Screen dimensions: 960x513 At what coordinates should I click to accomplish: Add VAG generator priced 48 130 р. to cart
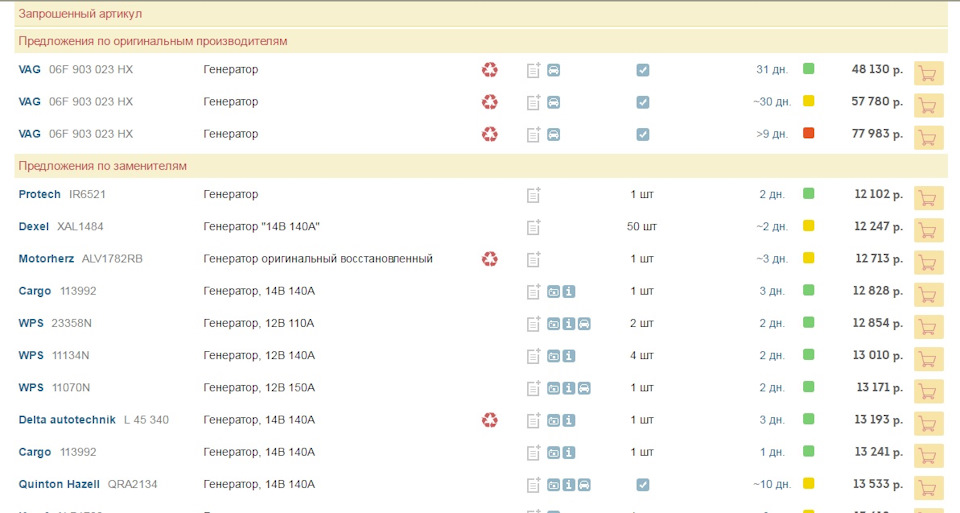tap(928, 73)
